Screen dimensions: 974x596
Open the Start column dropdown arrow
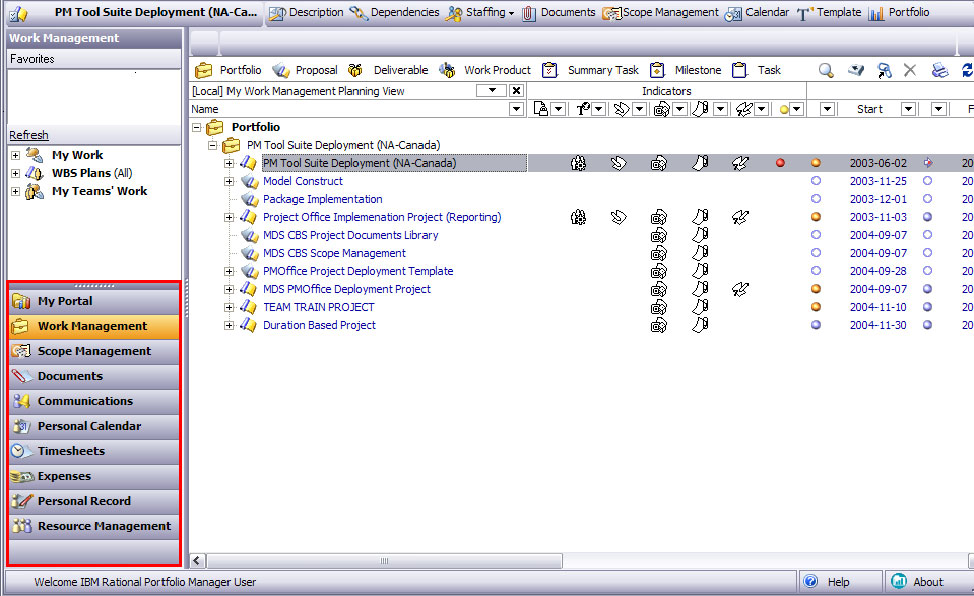(908, 109)
